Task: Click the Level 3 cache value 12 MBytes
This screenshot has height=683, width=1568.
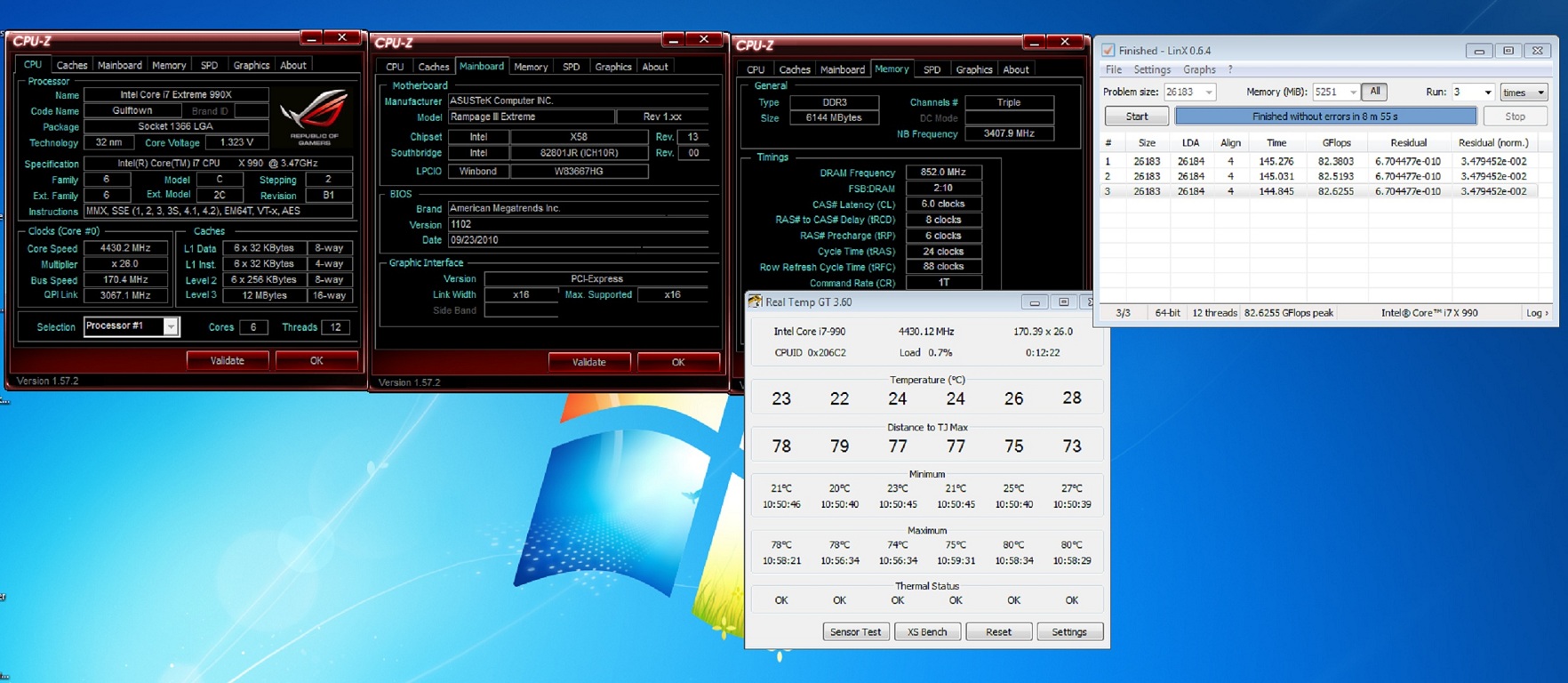Action: tap(265, 295)
